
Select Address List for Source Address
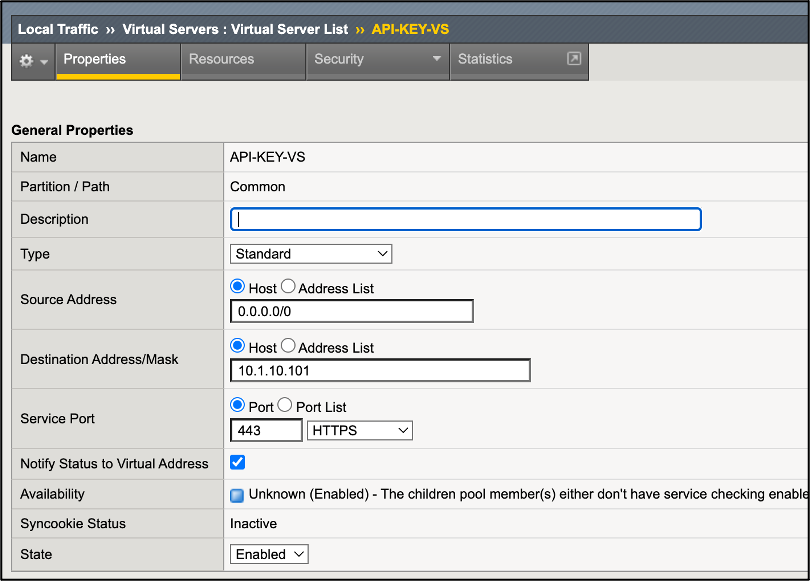point(288,287)
